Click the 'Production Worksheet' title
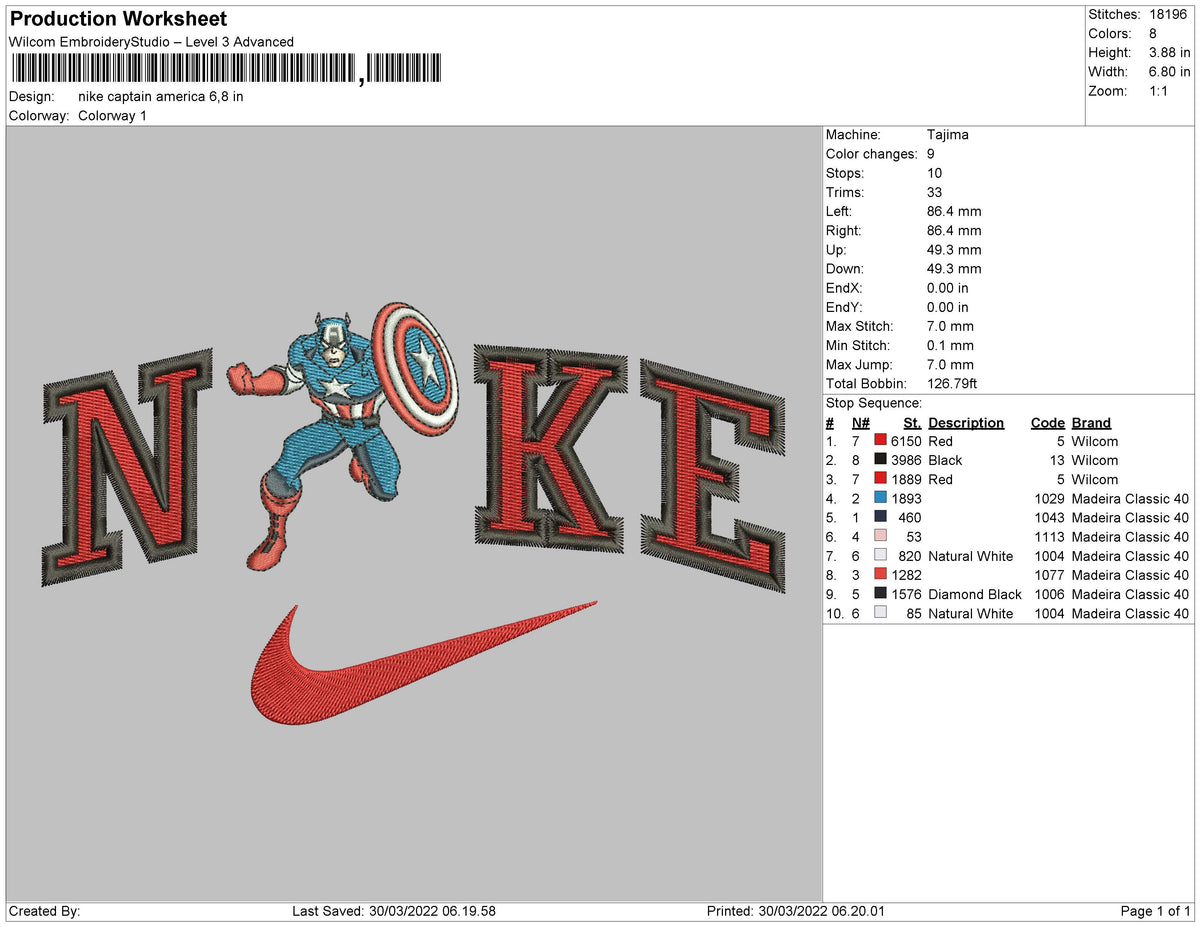The height and width of the screenshot is (927, 1200). click(118, 19)
